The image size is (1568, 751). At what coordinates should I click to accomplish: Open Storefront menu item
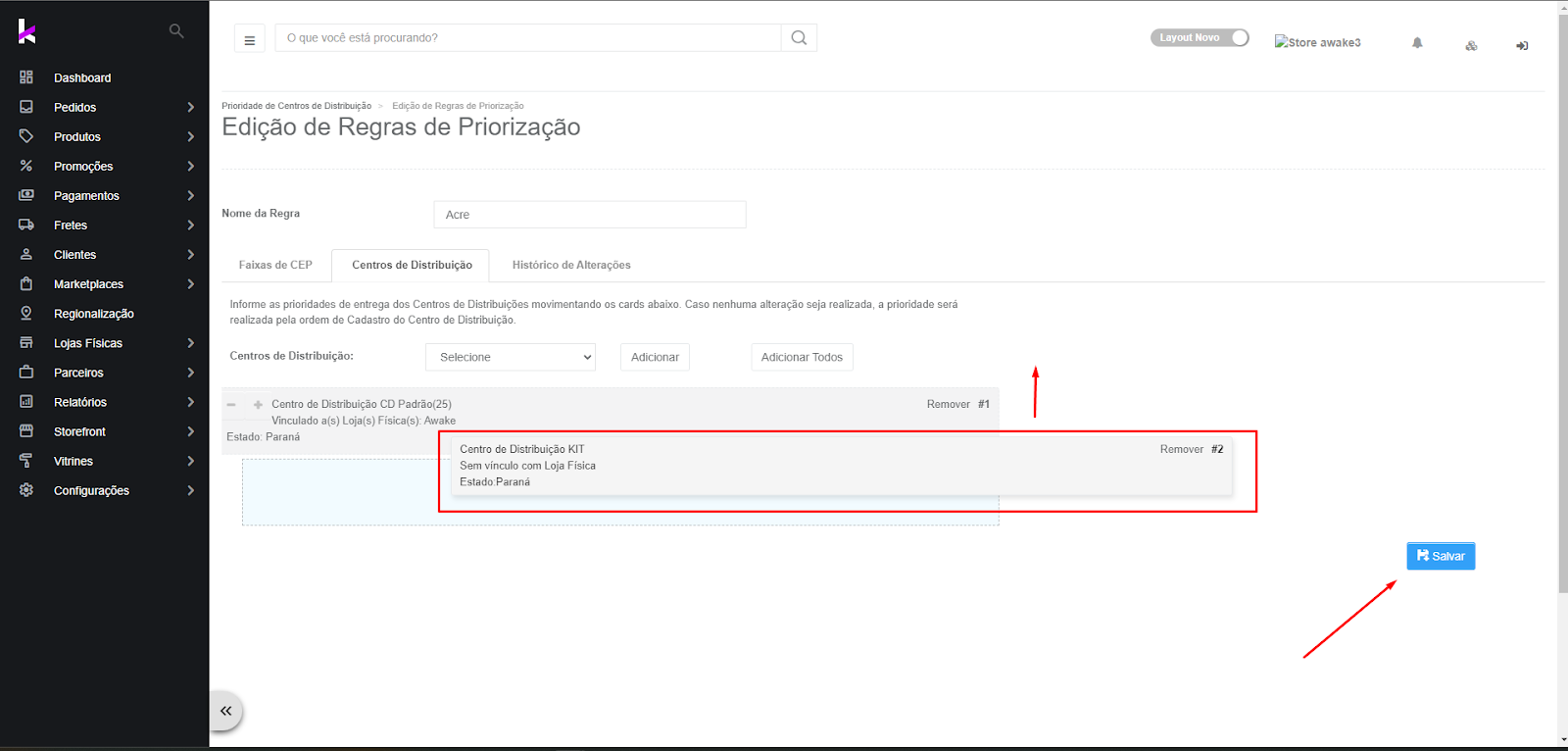[x=79, y=431]
